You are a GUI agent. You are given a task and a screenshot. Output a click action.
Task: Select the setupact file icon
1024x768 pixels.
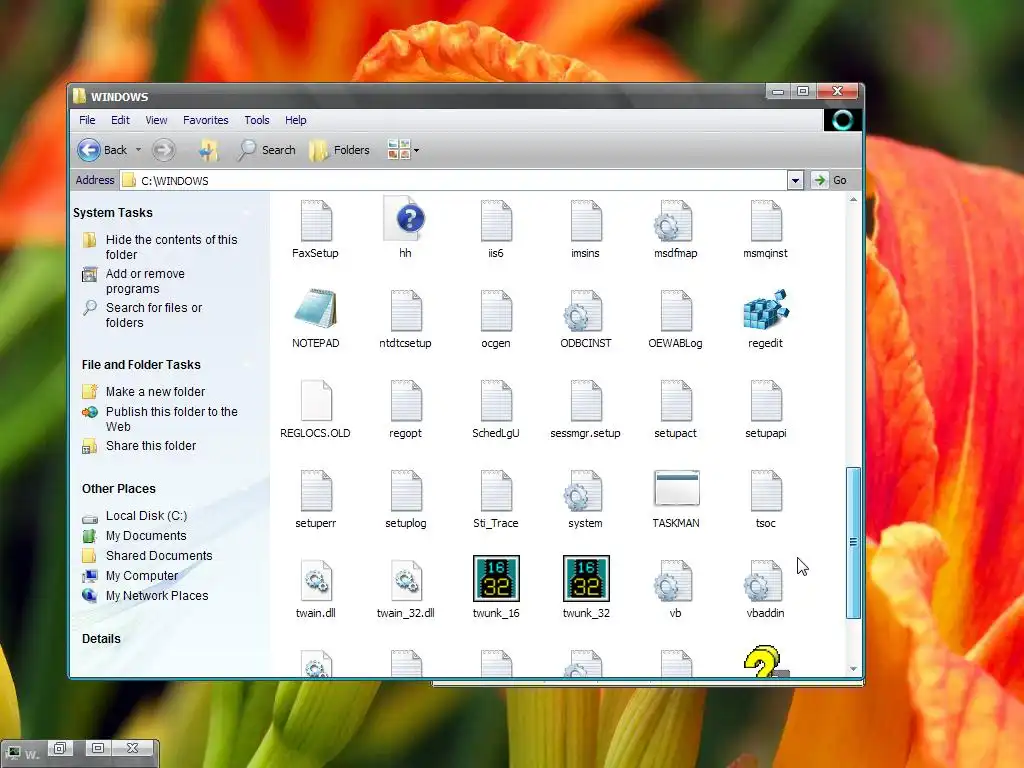(675, 401)
